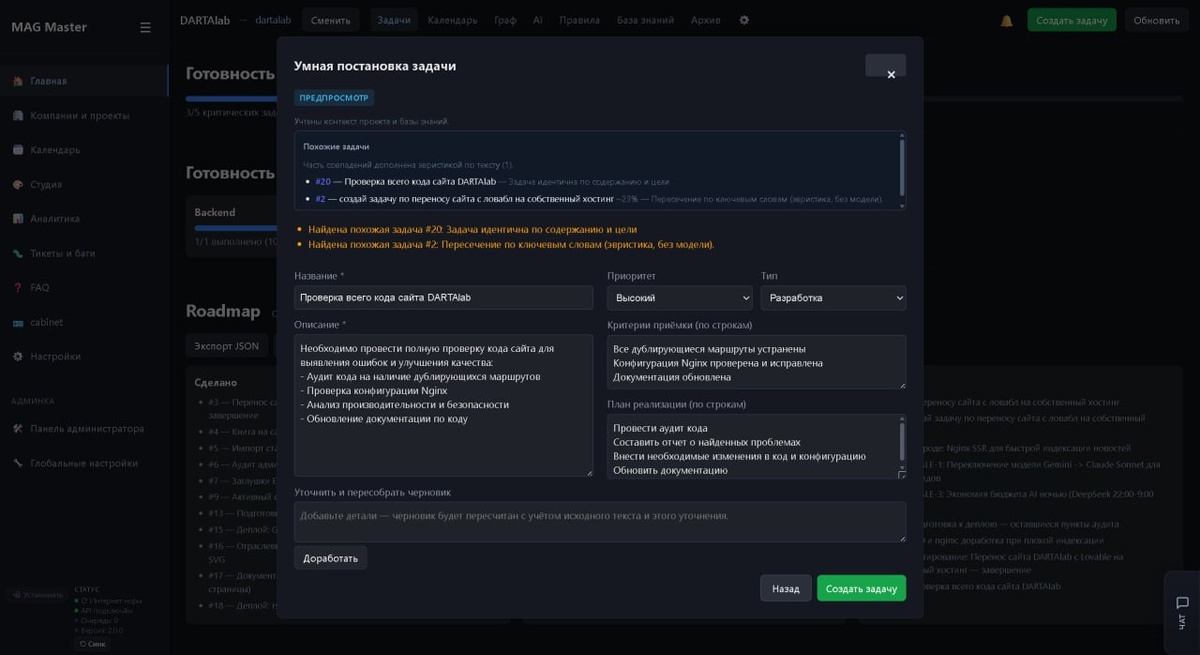Viewport: 1200px width, 655px height.
Task: Toggle the hamburger menu next to MAG Master
Action: pos(145,27)
